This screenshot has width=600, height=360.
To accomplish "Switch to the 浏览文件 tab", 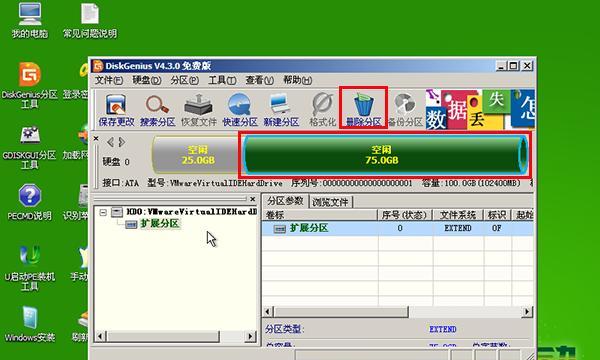I will coord(331,202).
